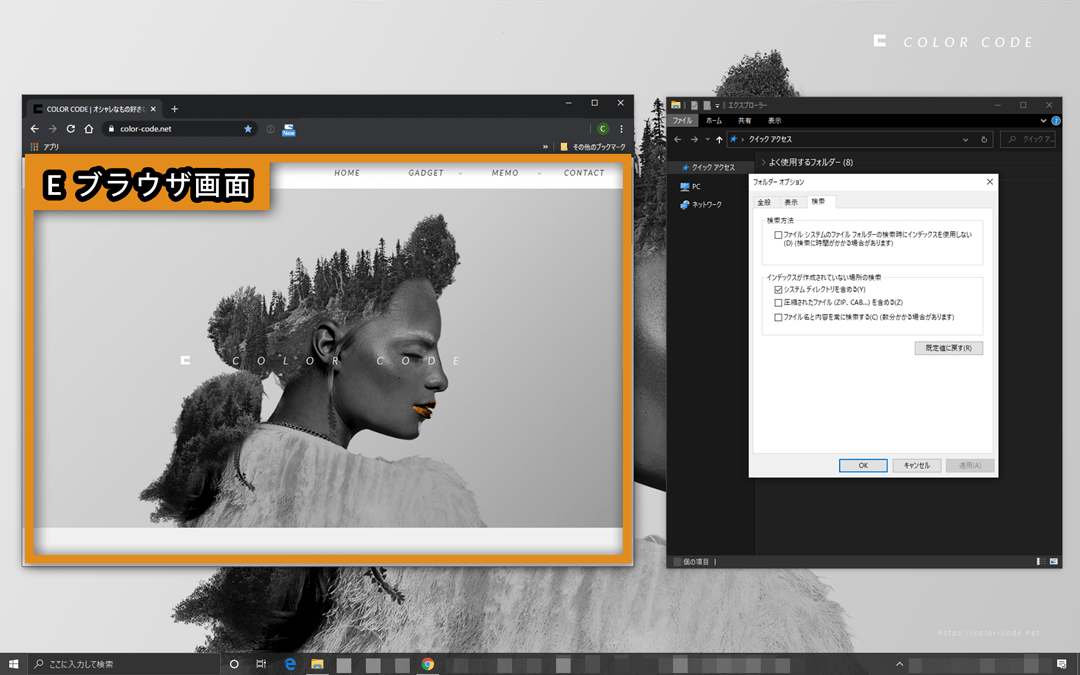Expand the GADGET menu chevron
Viewport: 1080px width, 675px height.
point(460,174)
